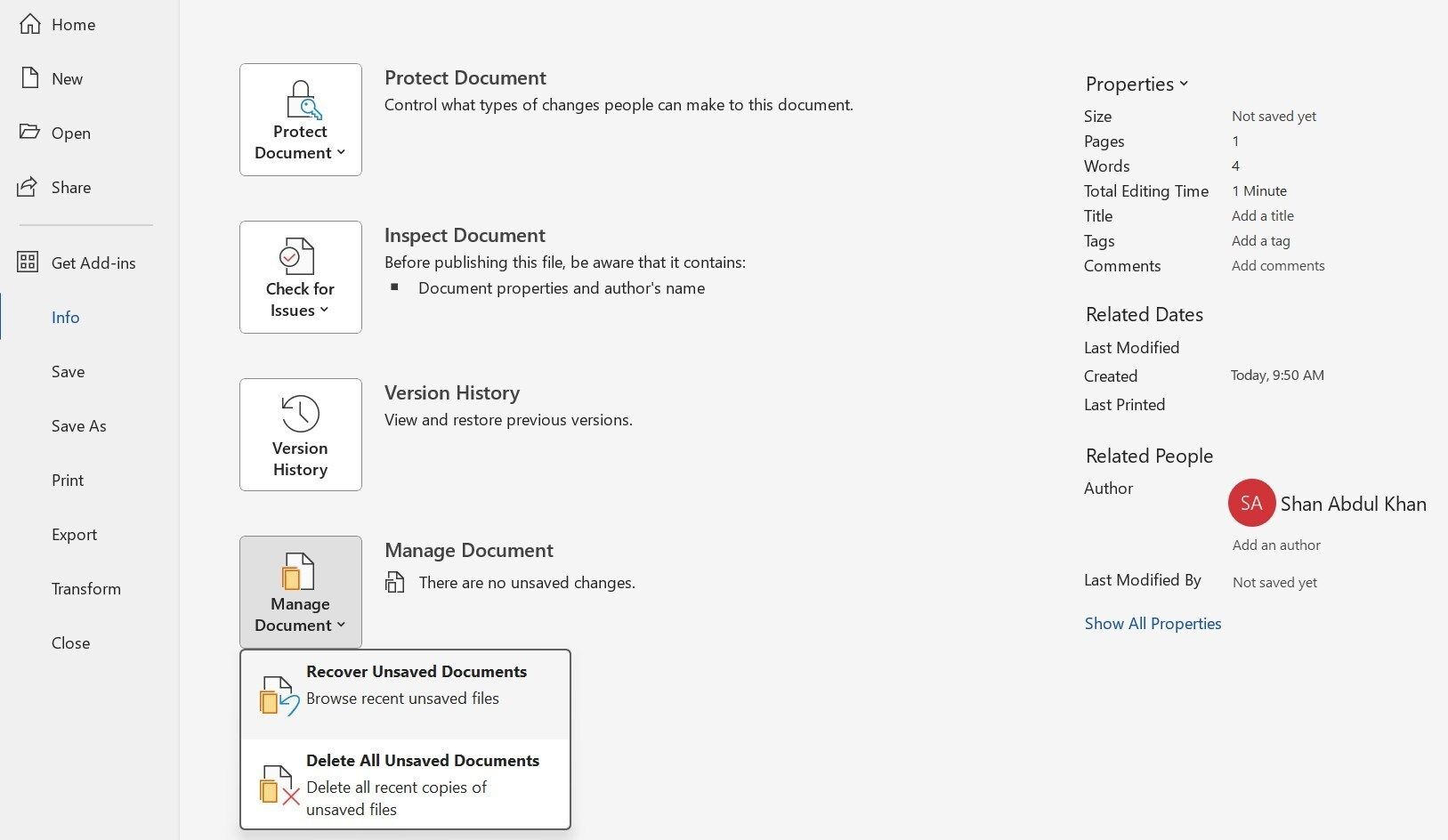Click the Add a tag field
Image resolution: width=1448 pixels, height=840 pixels.
pyautogui.click(x=1261, y=240)
